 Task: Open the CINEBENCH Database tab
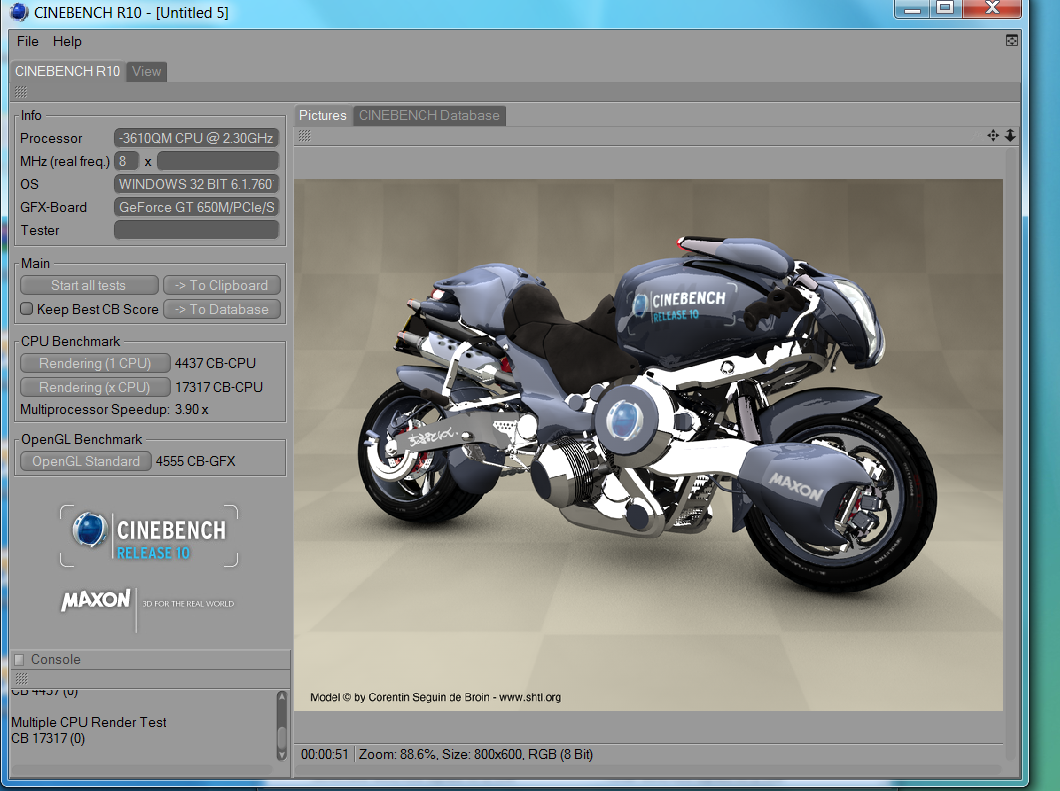point(429,116)
